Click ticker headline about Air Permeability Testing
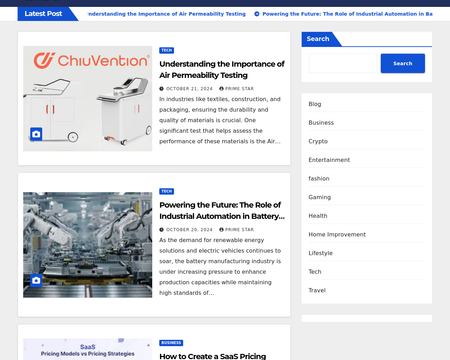The height and width of the screenshot is (360, 450). pos(167,14)
